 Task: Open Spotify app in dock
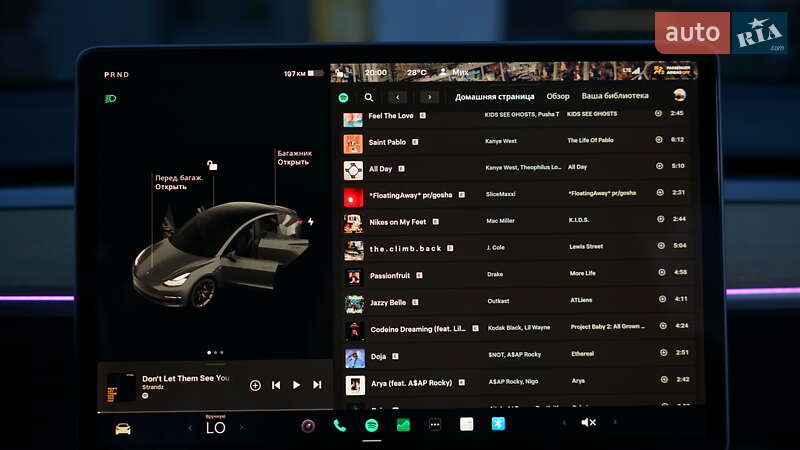click(371, 425)
